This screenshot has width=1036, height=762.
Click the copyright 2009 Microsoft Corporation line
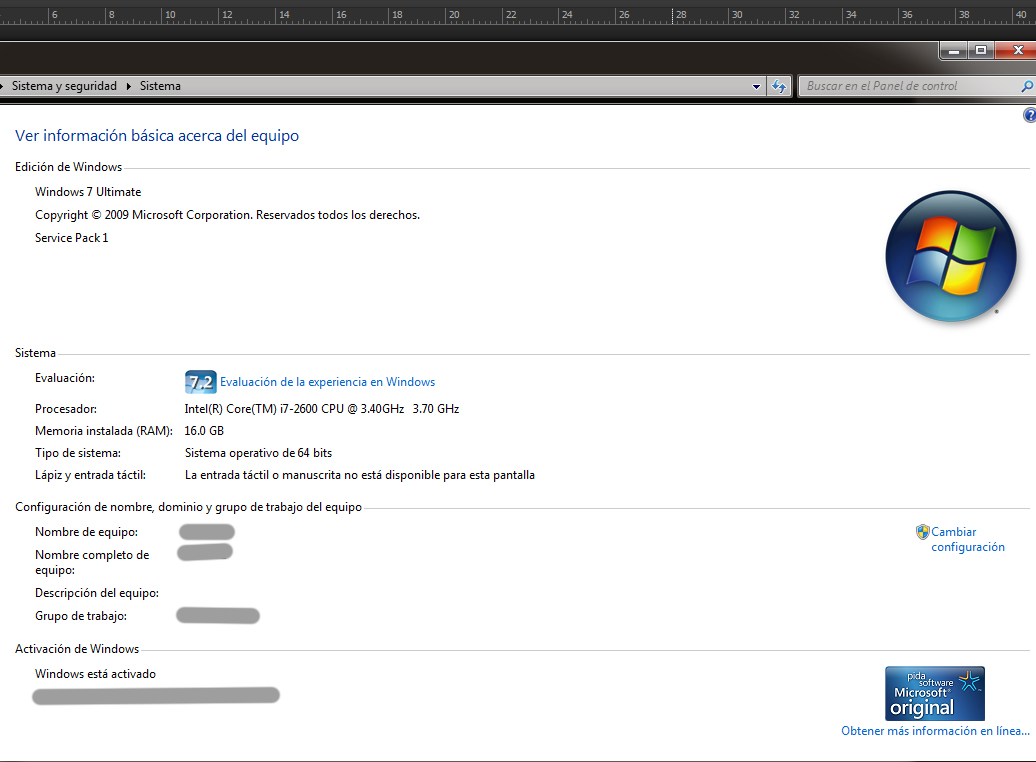click(x=227, y=215)
